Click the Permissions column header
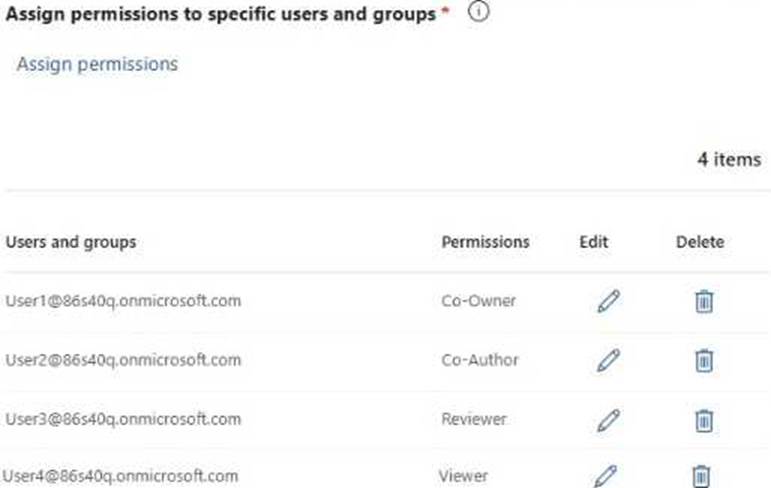This screenshot has width=771, height=488. [x=485, y=242]
